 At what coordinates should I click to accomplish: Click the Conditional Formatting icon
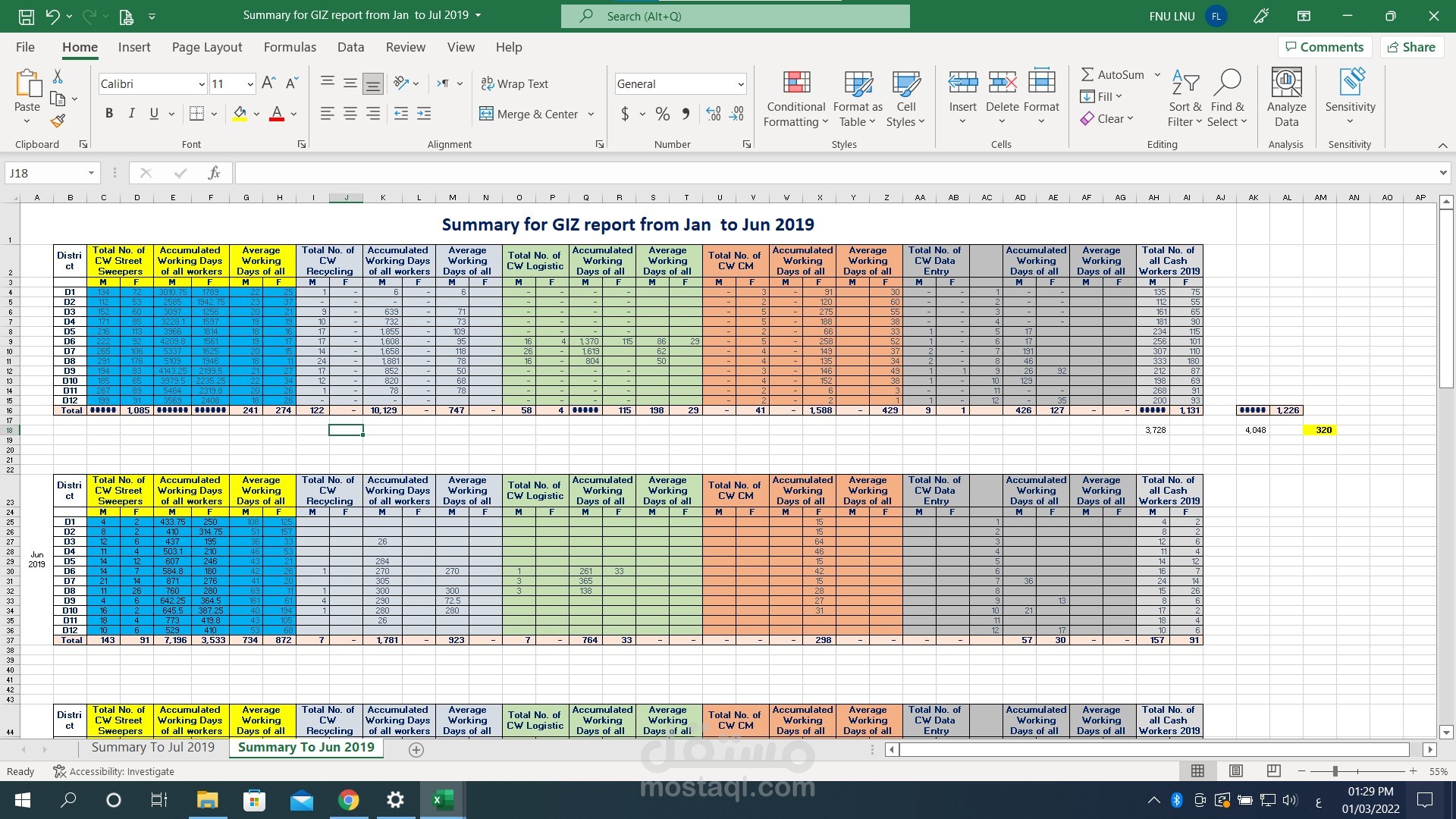coord(795,83)
